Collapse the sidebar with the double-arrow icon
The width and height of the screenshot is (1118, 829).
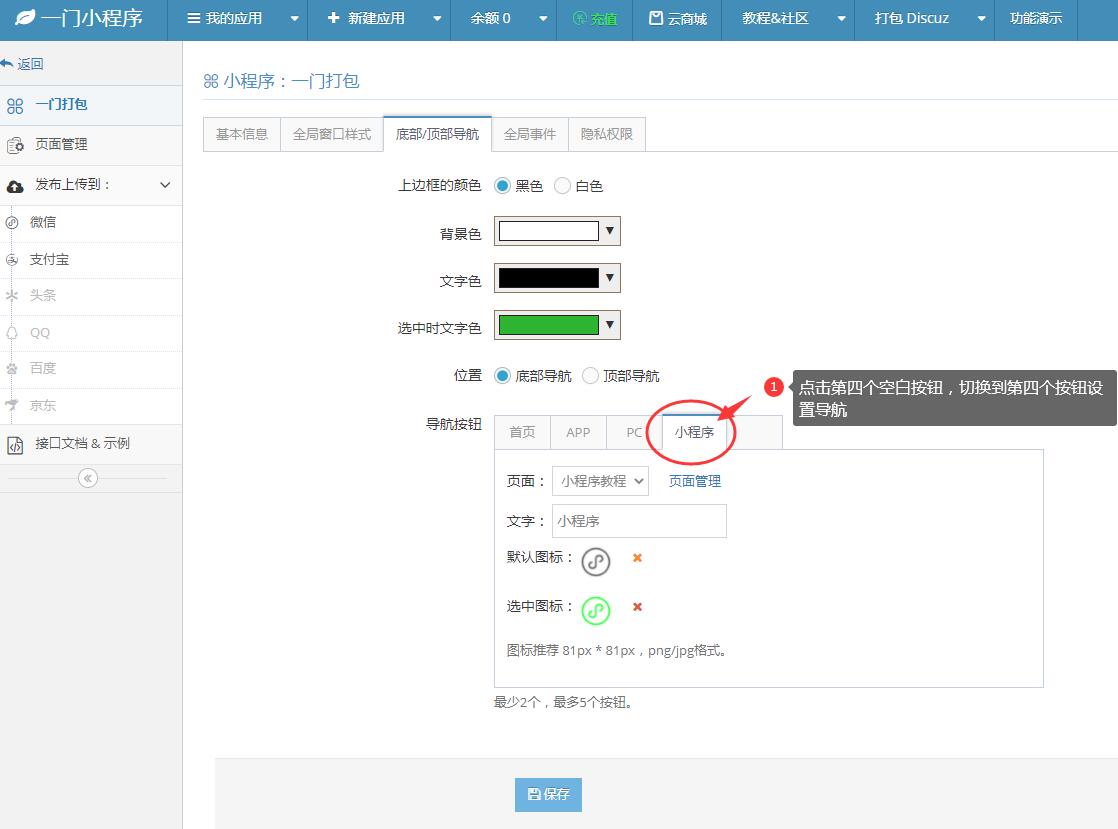coord(88,478)
